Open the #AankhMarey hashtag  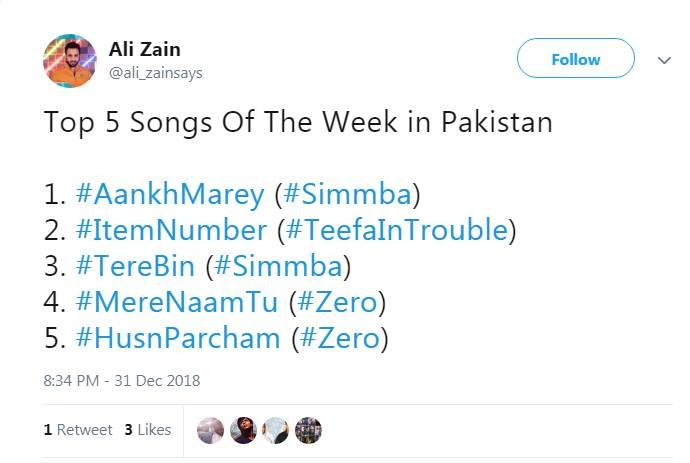tap(169, 194)
